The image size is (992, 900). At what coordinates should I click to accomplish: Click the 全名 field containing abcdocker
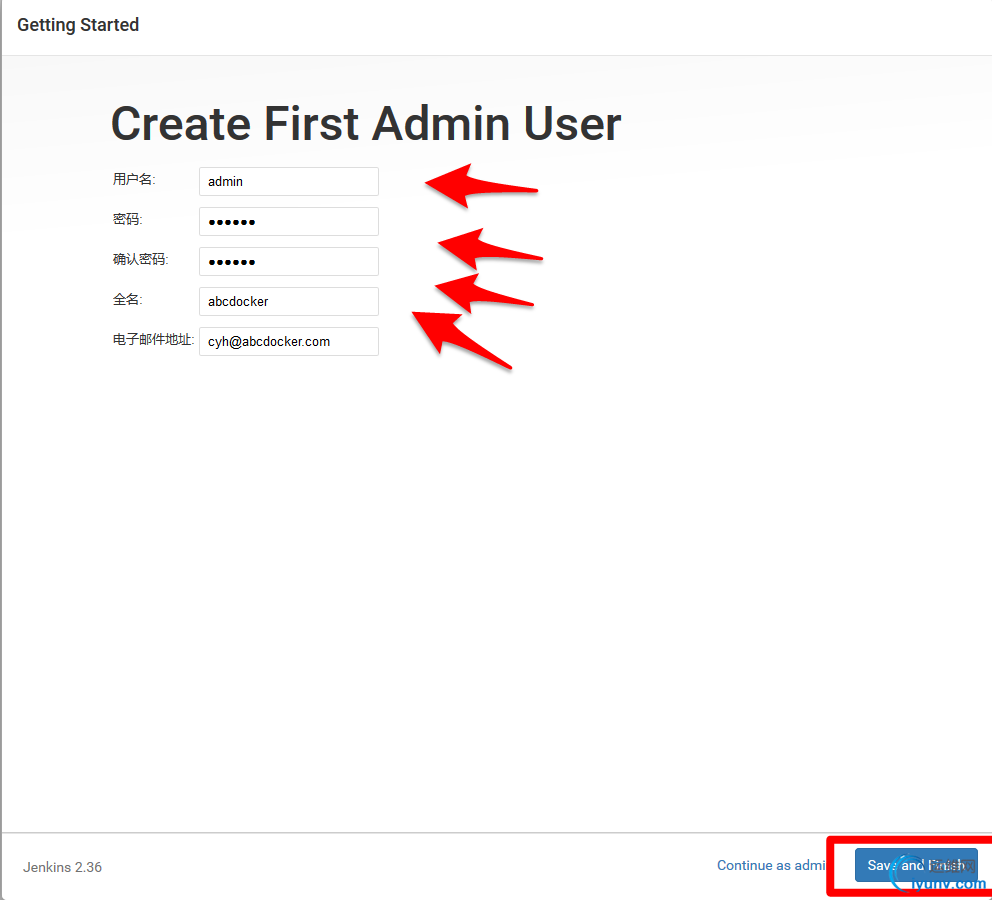(x=288, y=301)
